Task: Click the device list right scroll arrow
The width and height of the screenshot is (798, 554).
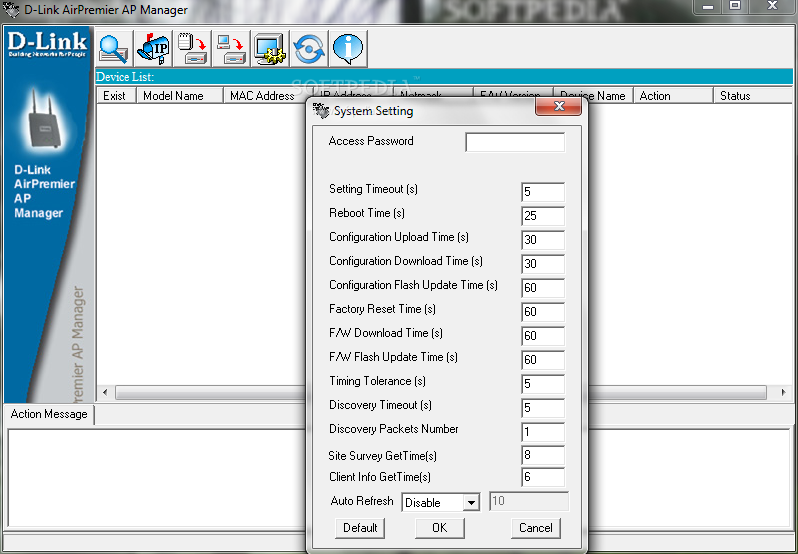Action: [784, 392]
